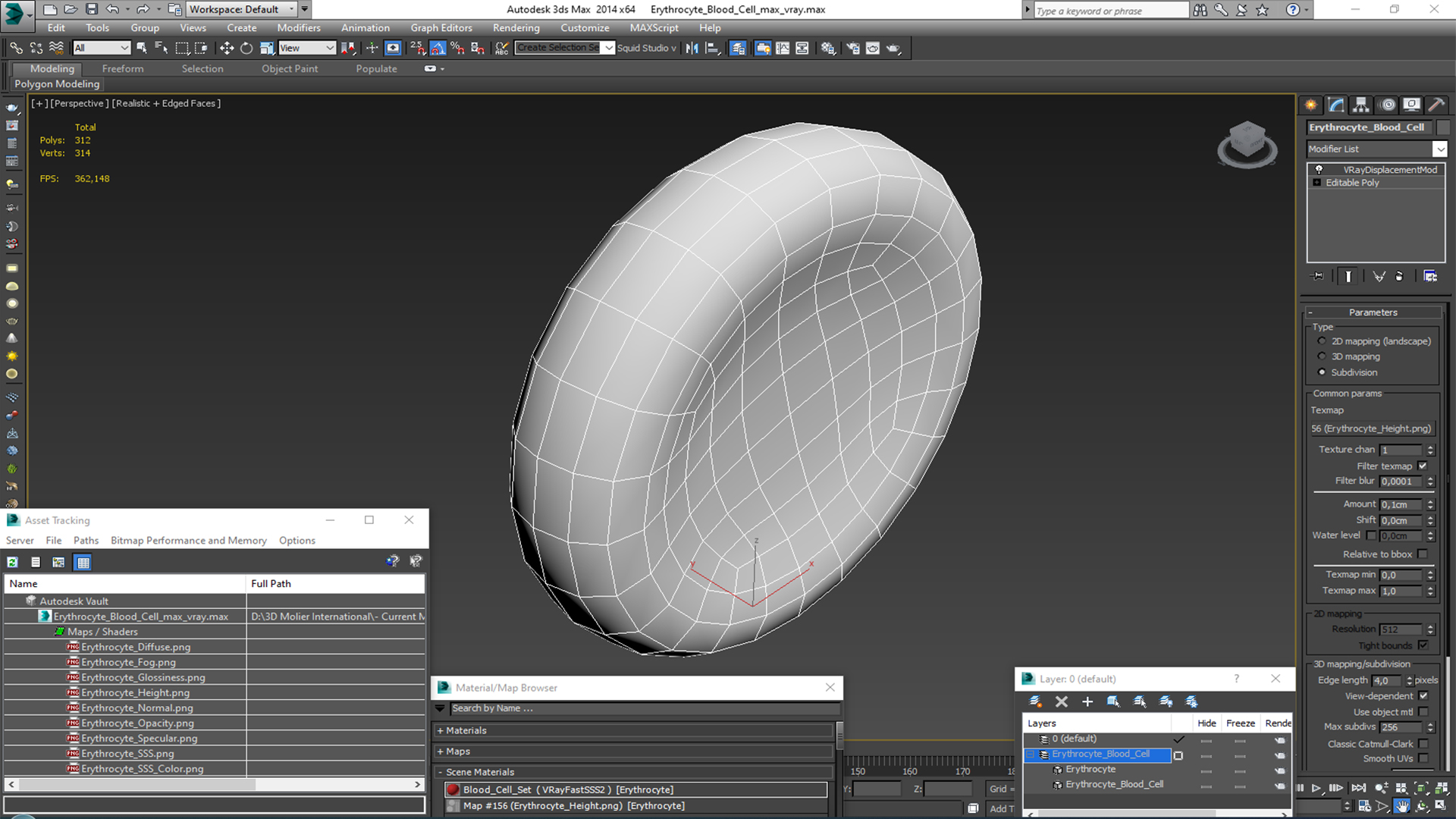Enable Relative to bbox checkbox
This screenshot has width=1456, height=819.
pos(1423,554)
